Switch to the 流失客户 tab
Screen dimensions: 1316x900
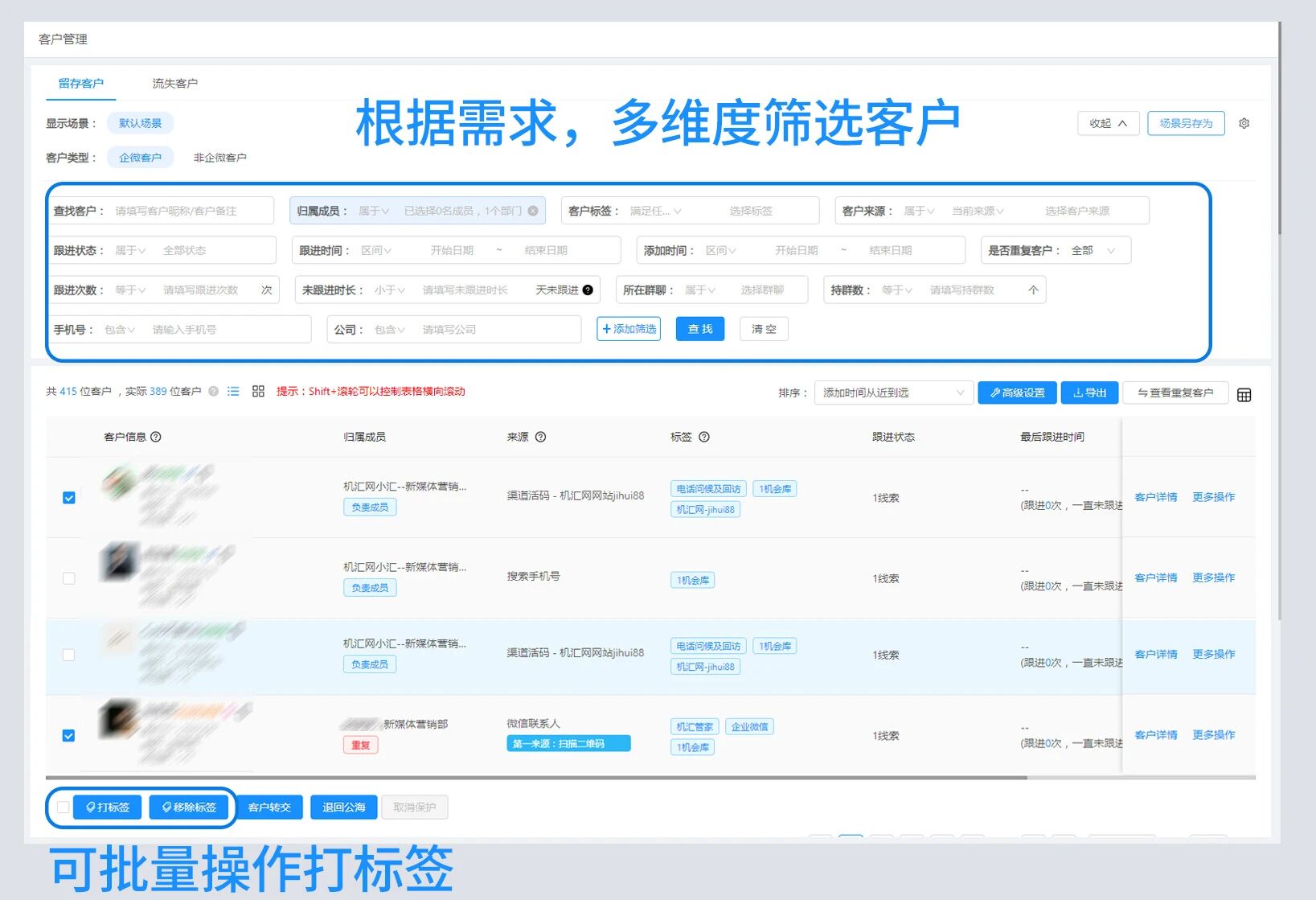click(174, 84)
